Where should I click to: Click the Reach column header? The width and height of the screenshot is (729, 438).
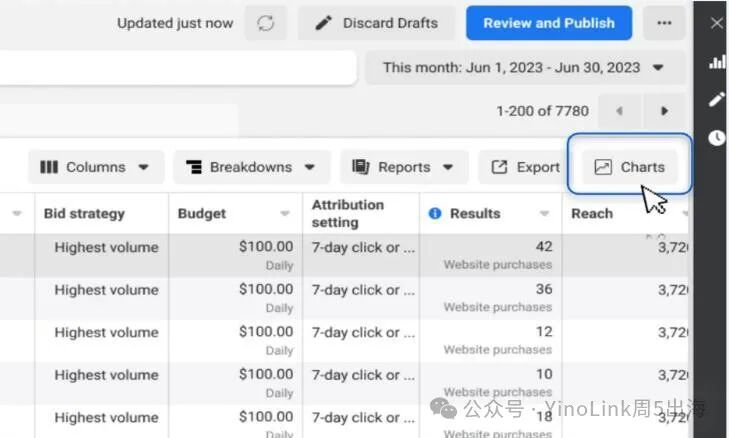[592, 213]
